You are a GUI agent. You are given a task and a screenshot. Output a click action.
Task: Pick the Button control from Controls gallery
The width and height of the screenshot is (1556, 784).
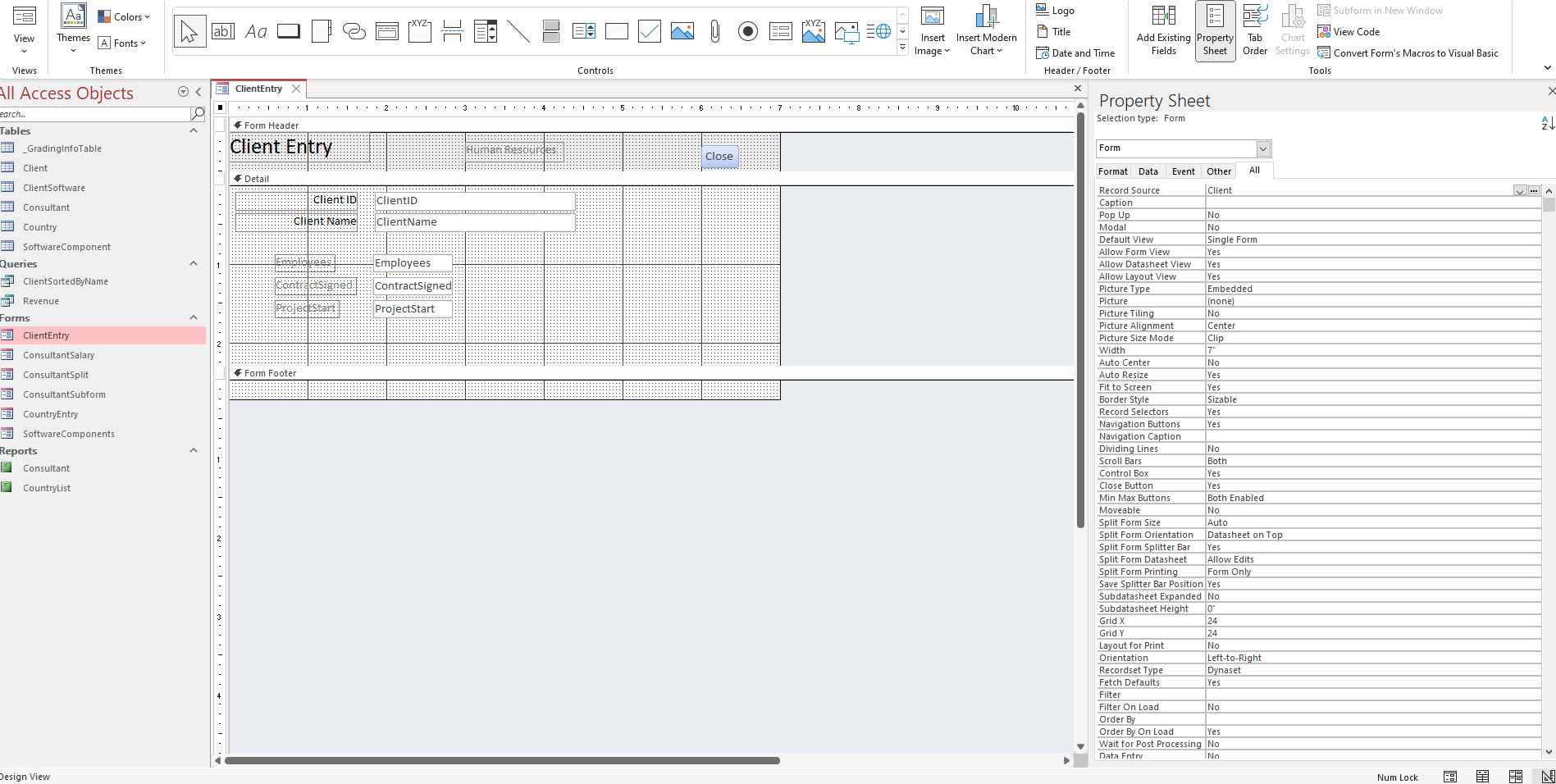[x=288, y=30]
